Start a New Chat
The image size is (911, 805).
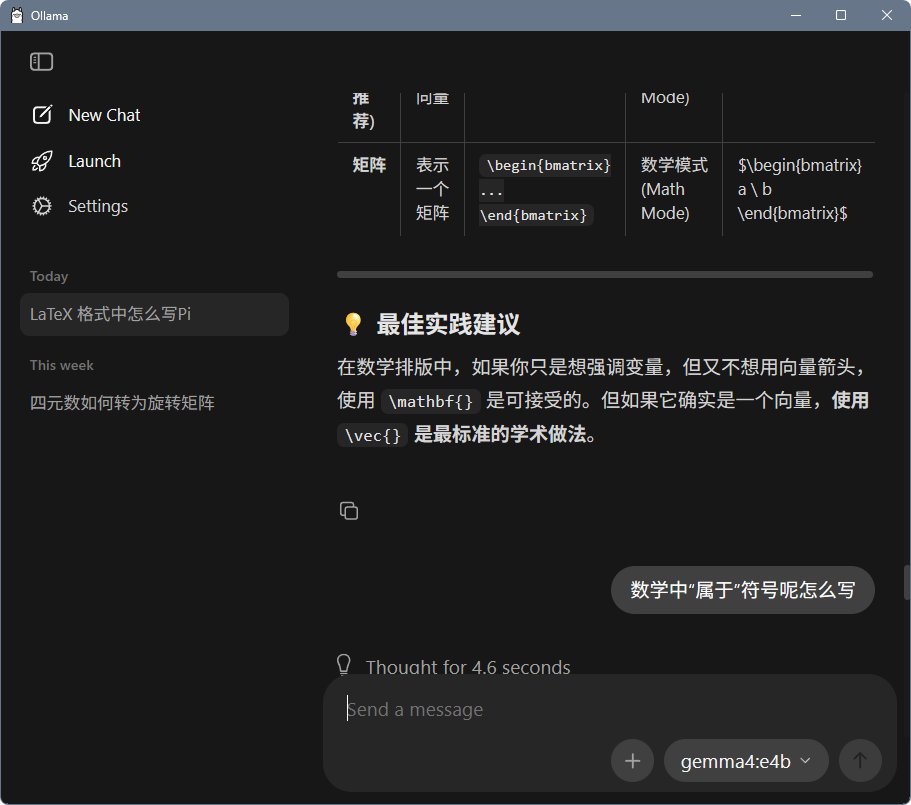(104, 115)
